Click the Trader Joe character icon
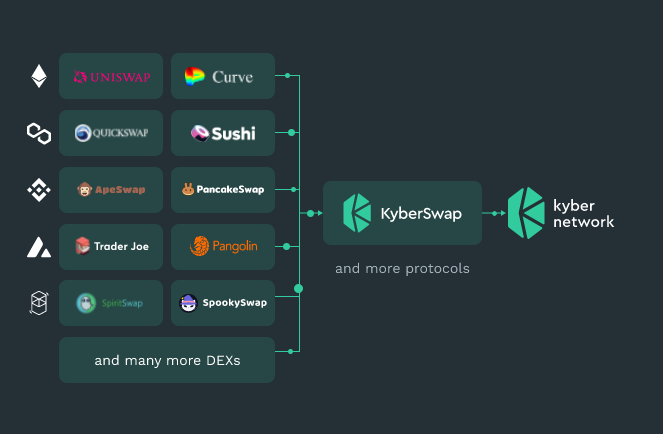663x434 pixels. [x=82, y=246]
